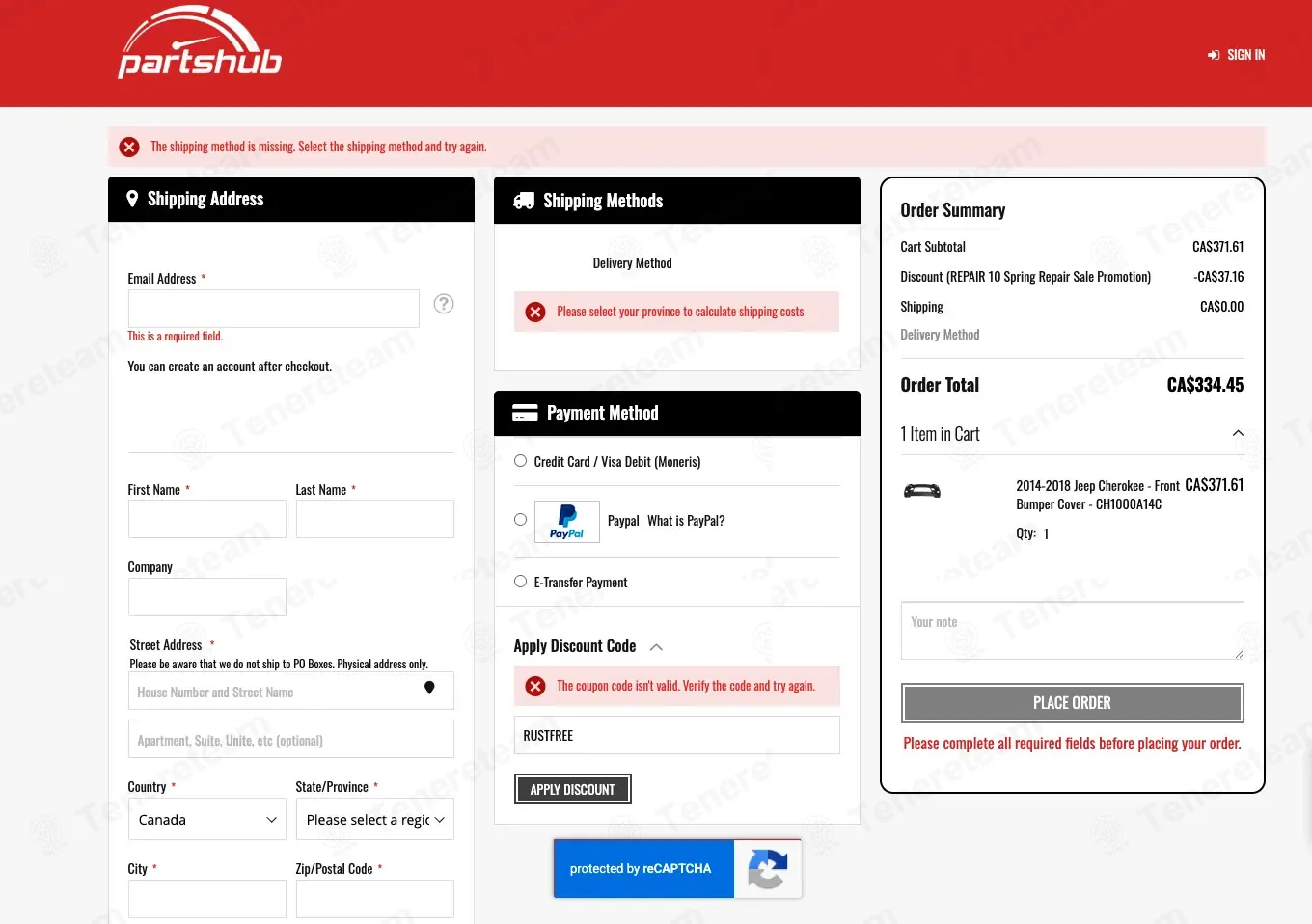Click the Delivery Method label in Shipping Methods
Screen dimensions: 1312x924
click(x=632, y=263)
